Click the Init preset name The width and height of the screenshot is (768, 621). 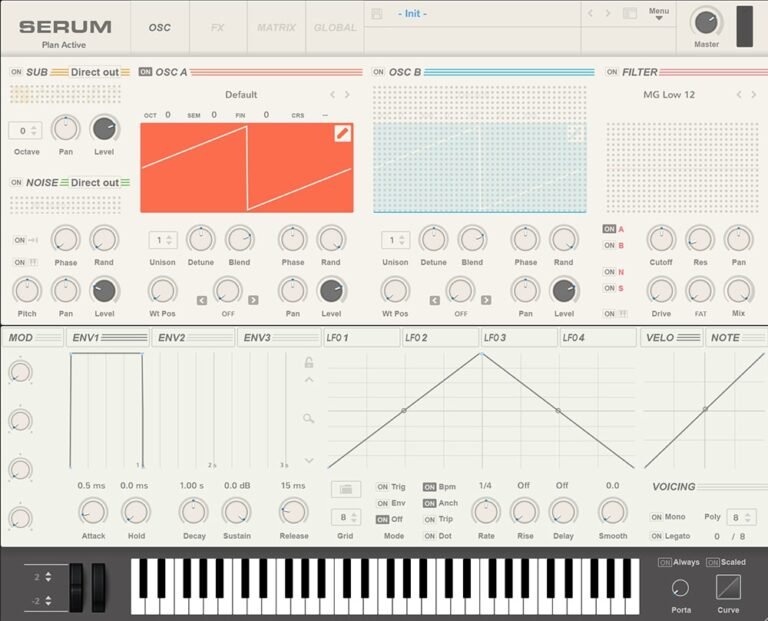[x=412, y=14]
